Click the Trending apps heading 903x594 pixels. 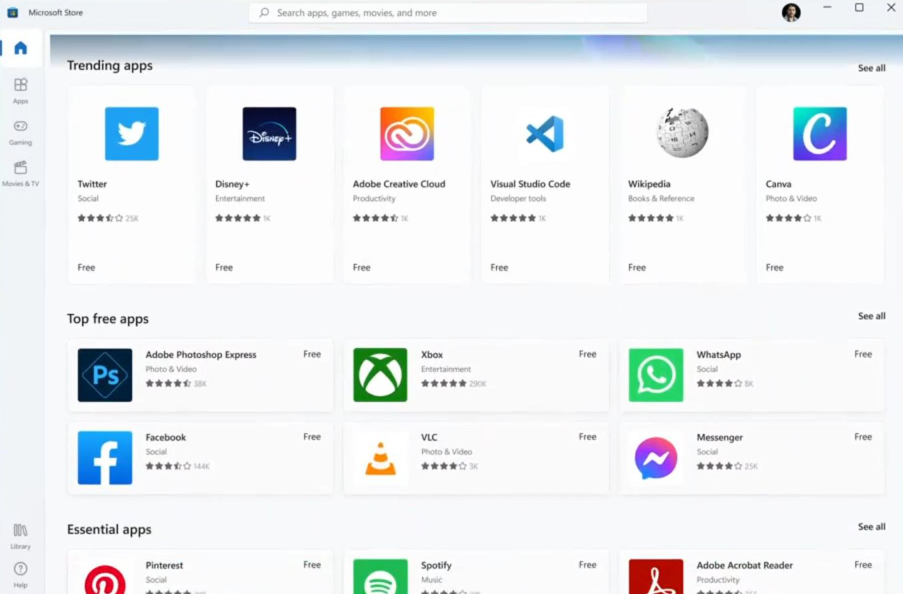click(x=110, y=65)
